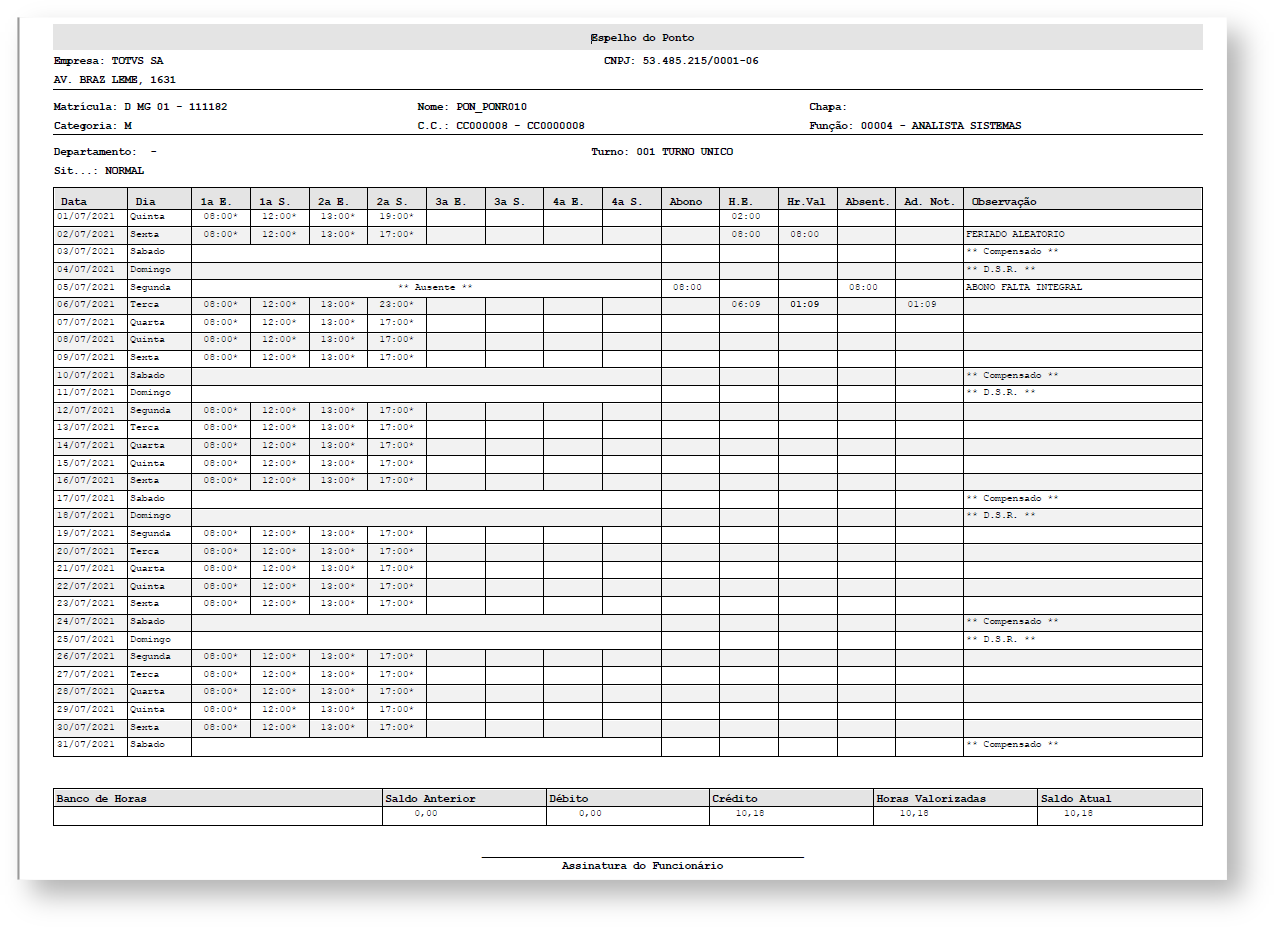Click 'ABONO FALTA INTEGRAL' observation

tap(1024, 288)
